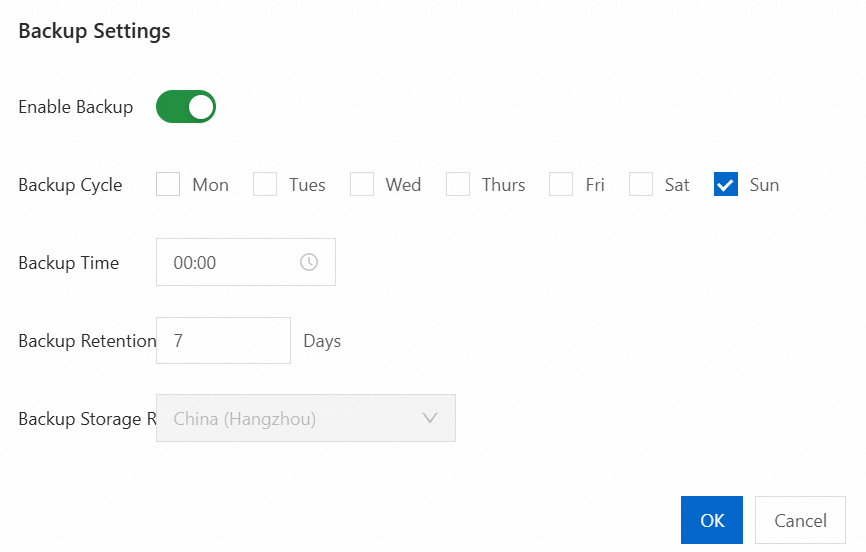Image resolution: width=866 pixels, height=552 pixels.
Task: Click the Backup Time 00:00 field
Action: (246, 262)
